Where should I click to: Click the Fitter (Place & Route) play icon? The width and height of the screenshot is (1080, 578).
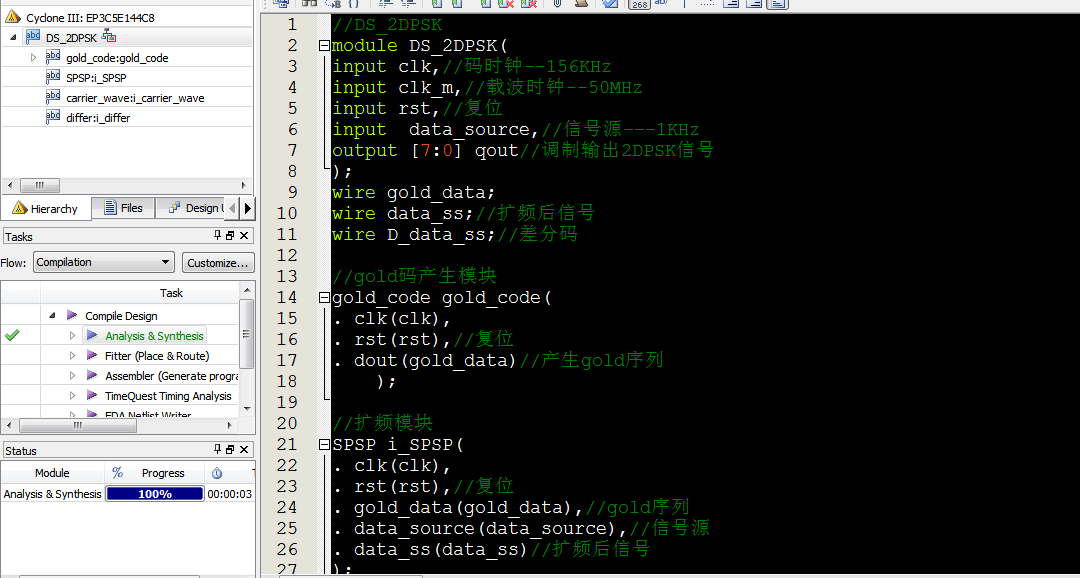tap(92, 356)
